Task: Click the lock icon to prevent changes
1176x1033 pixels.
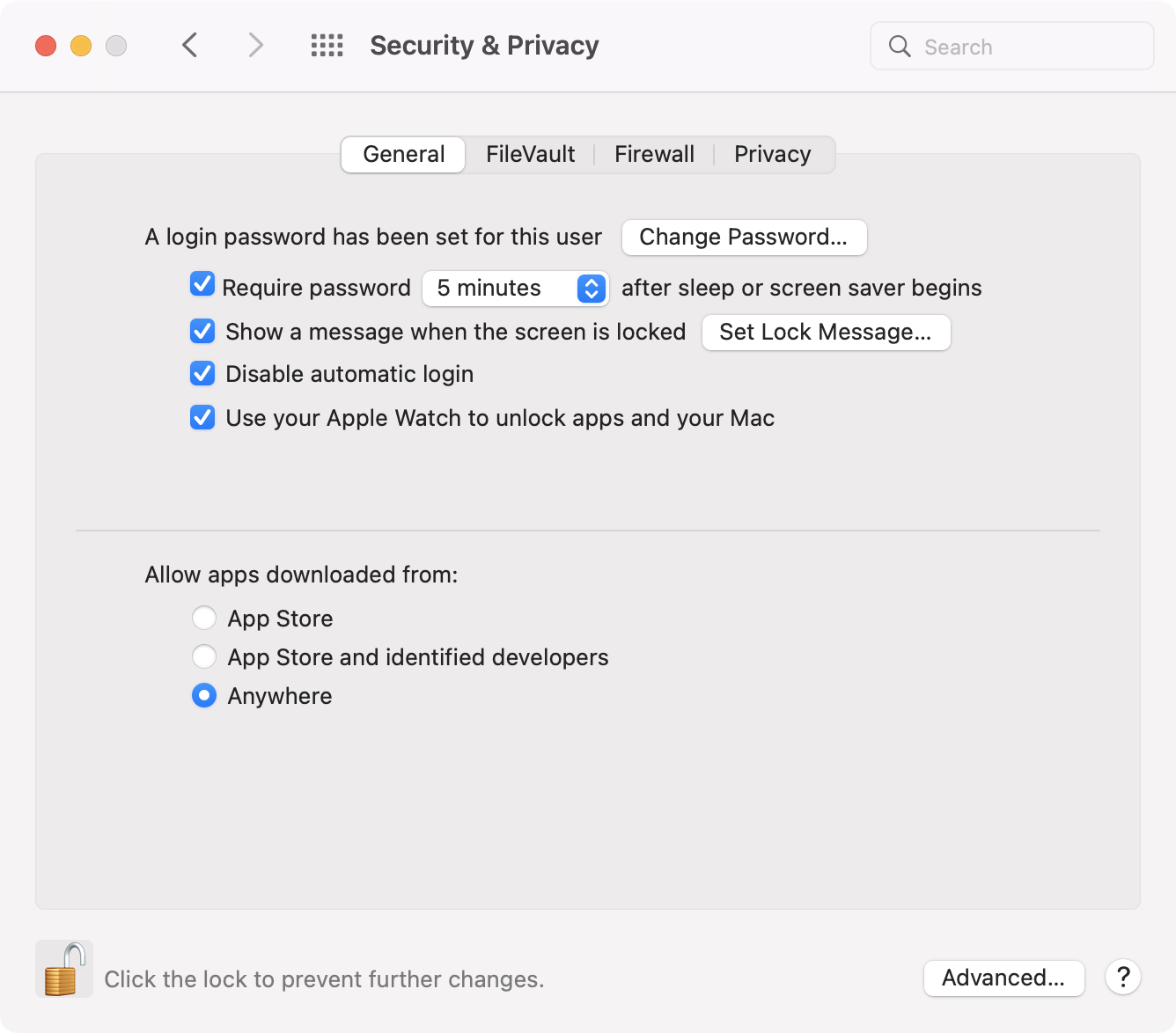Action: tap(64, 969)
